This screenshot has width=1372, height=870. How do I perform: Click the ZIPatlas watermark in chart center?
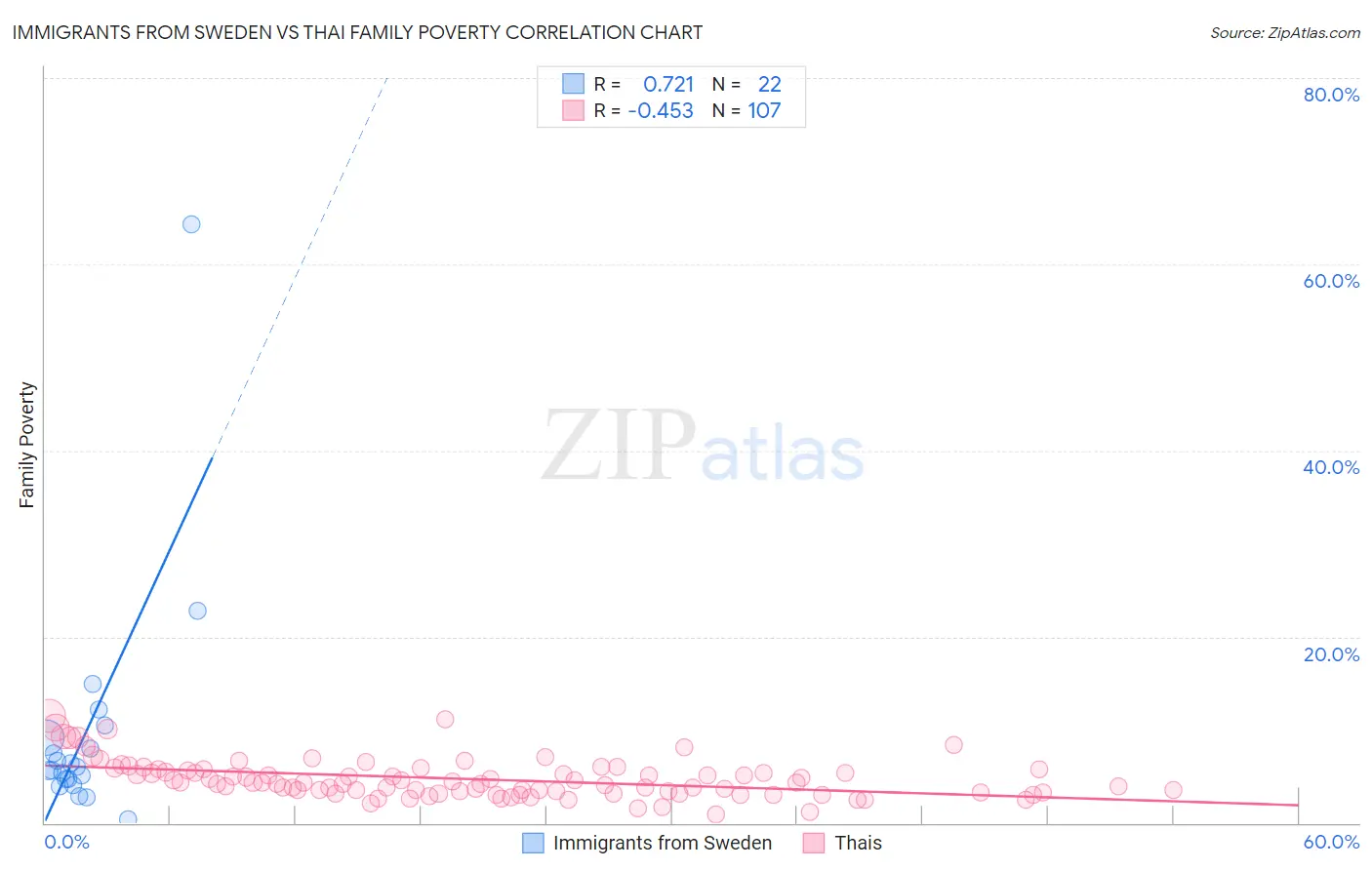coord(703,446)
